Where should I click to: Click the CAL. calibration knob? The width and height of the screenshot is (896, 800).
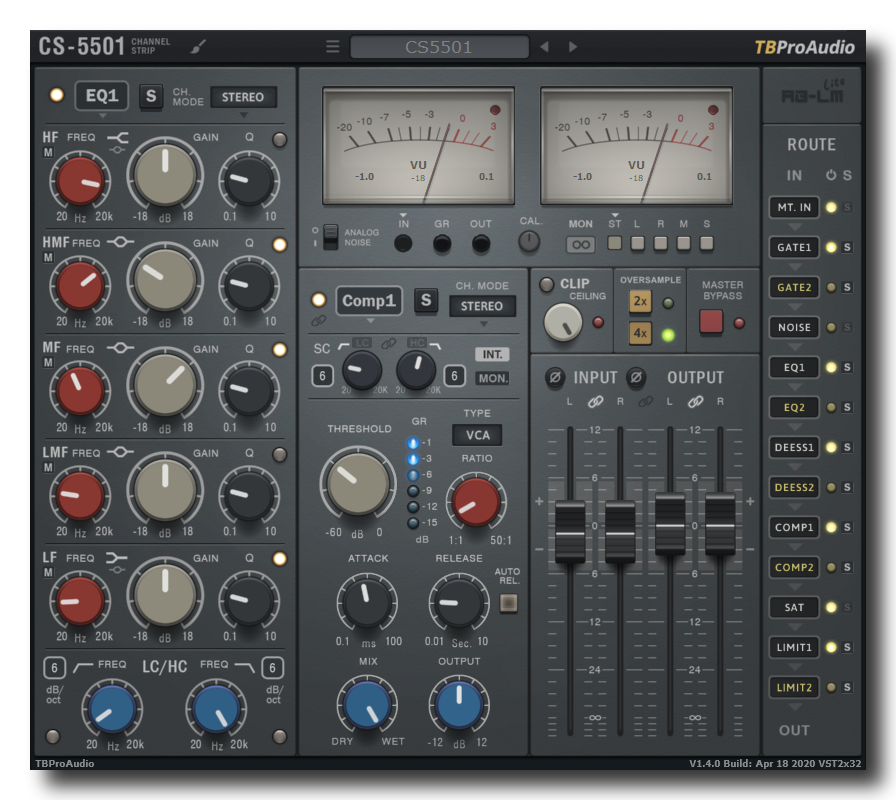point(529,242)
